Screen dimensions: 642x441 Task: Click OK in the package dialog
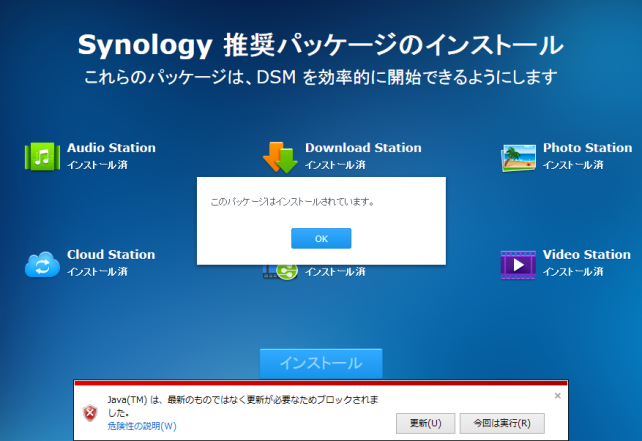pos(321,238)
